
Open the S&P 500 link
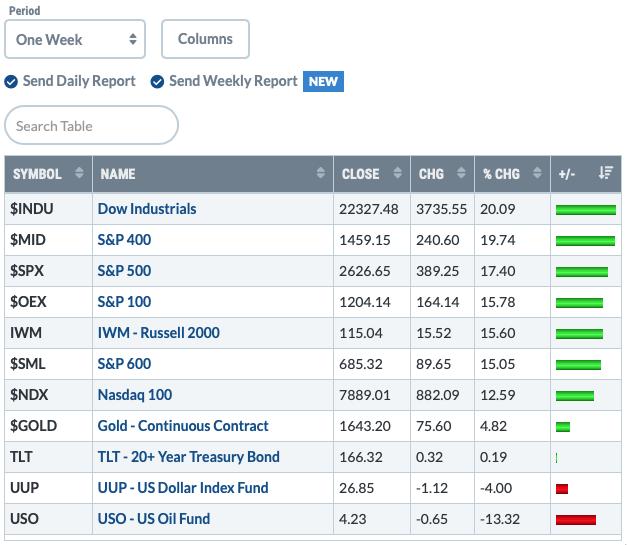click(x=124, y=271)
